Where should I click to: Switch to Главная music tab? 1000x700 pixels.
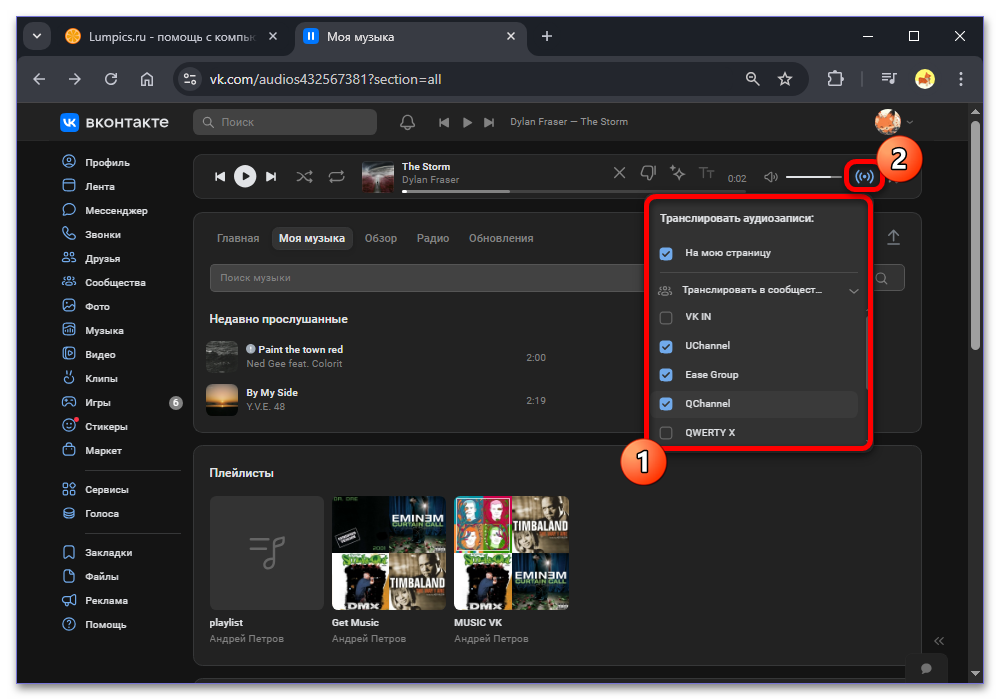click(238, 238)
